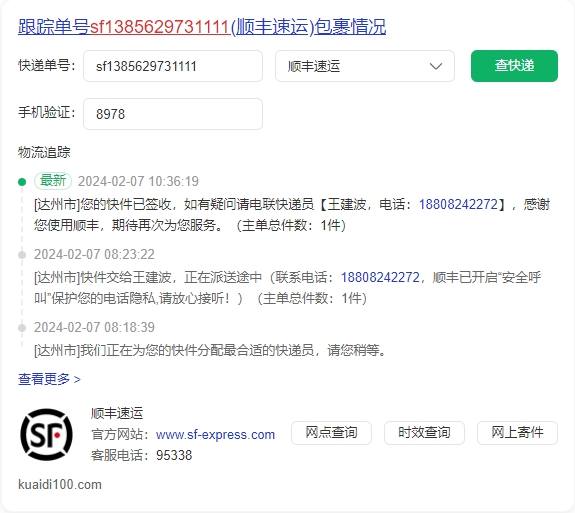Open the tracking result title link

point(202,27)
